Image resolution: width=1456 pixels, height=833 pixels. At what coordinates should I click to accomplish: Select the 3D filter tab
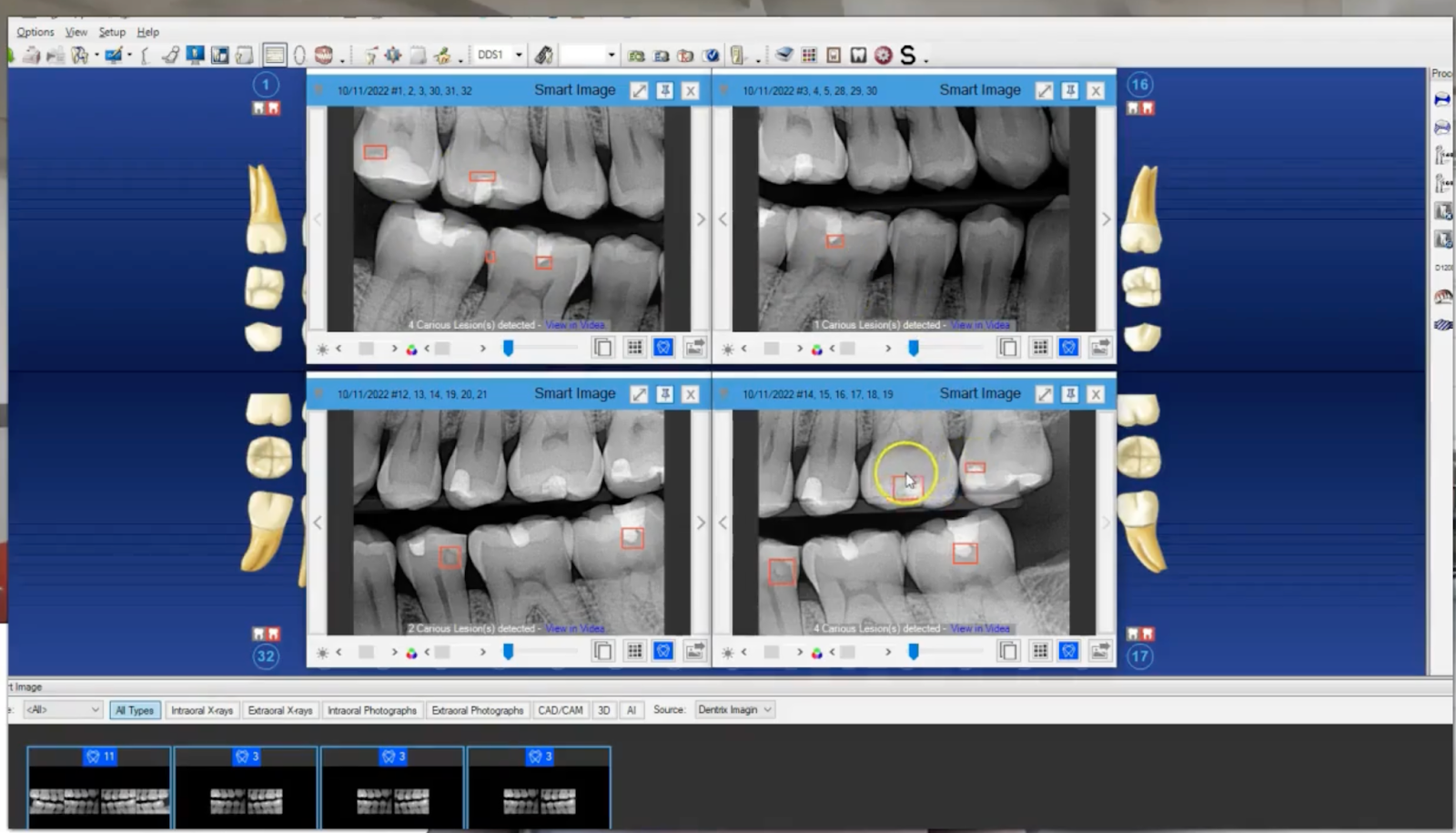(x=603, y=710)
